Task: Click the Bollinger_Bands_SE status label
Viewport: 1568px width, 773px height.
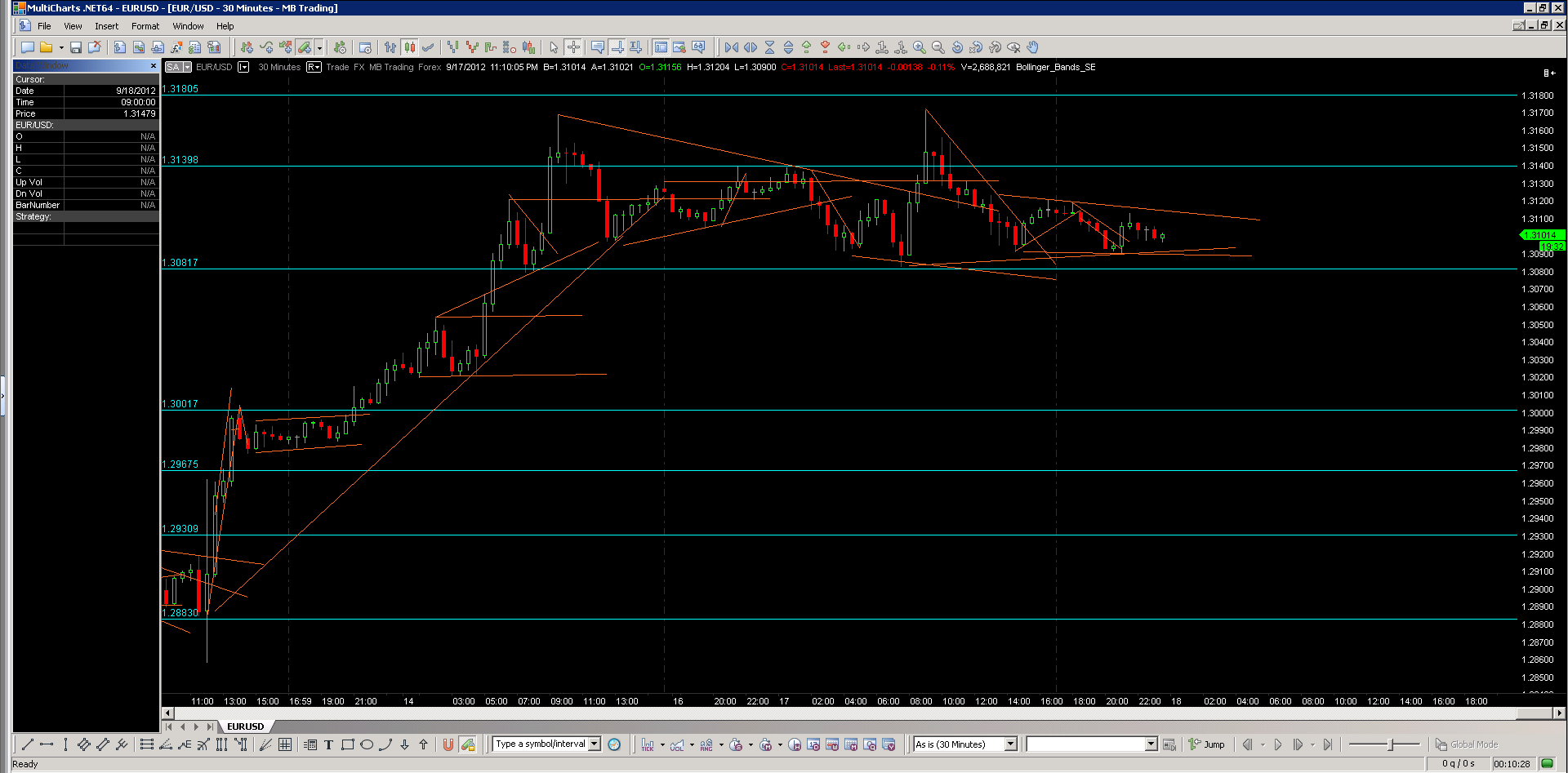Action: [1055, 67]
